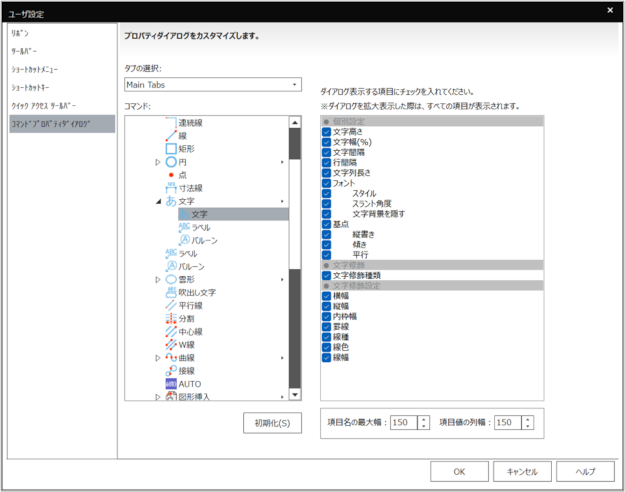
Task: Select the AUTO command icon
Action: tap(170, 383)
